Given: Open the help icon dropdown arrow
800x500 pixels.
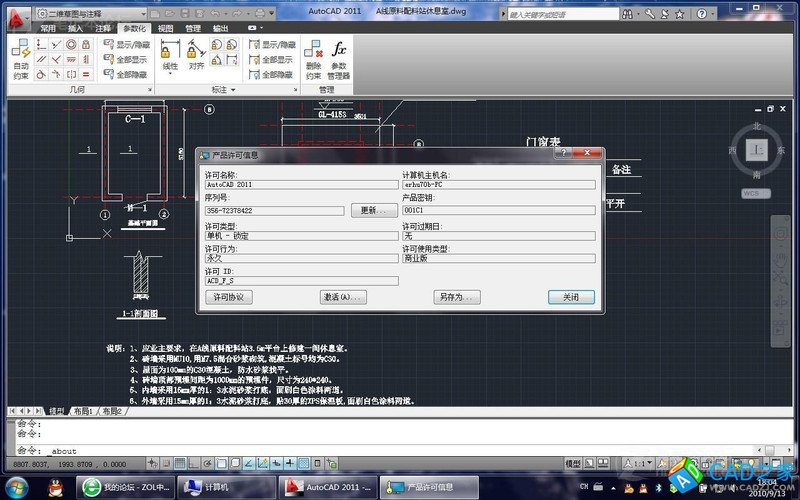Looking at the screenshot, I should click(713, 14).
